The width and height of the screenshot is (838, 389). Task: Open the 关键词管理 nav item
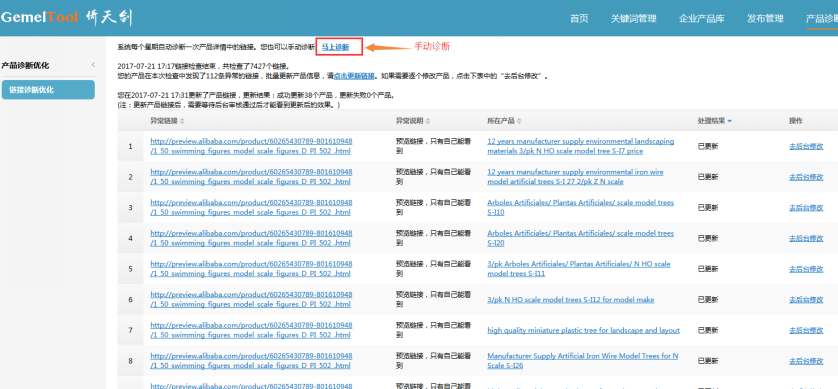point(633,19)
